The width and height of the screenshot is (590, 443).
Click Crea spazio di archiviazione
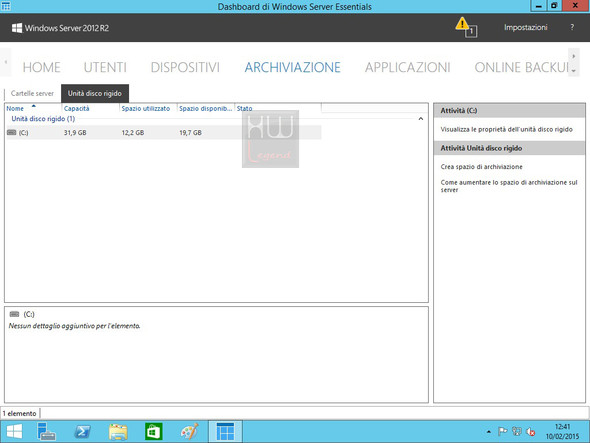pos(481,167)
